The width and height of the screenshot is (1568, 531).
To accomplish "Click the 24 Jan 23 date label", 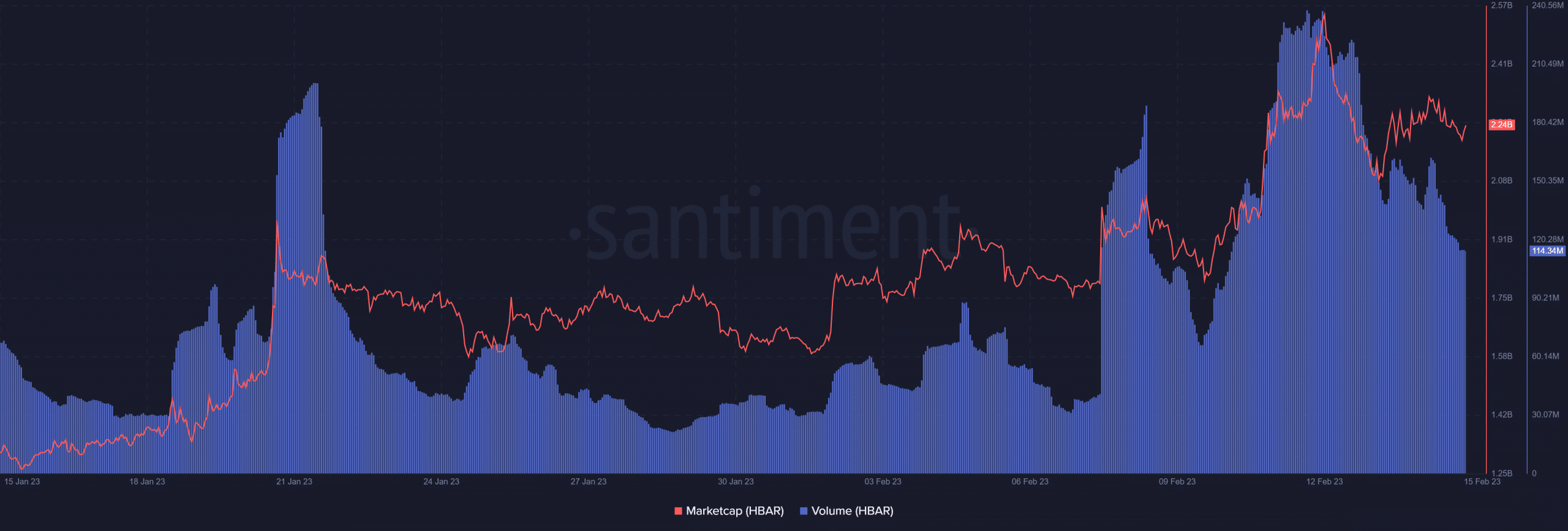I will tap(441, 481).
